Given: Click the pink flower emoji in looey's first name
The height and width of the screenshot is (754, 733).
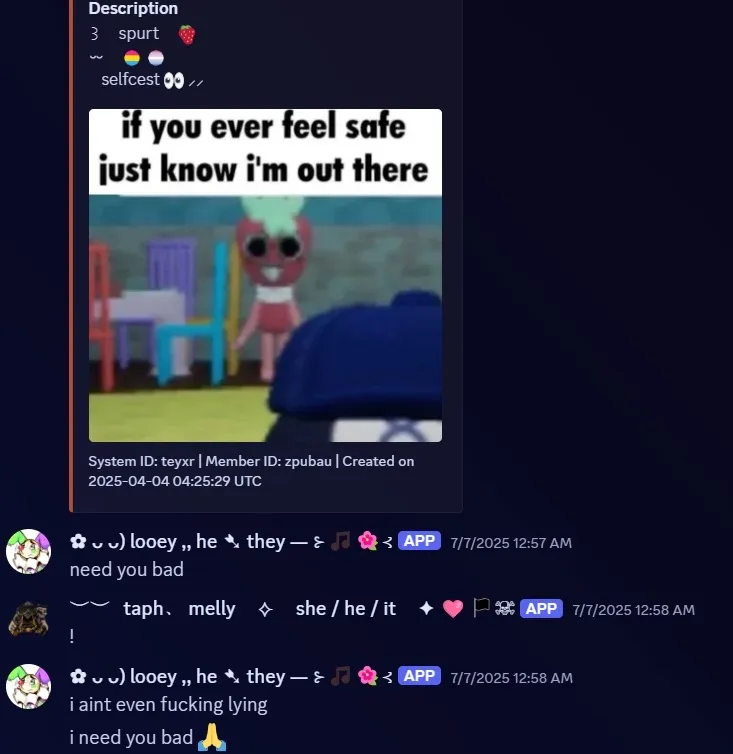Looking at the screenshot, I should tap(367, 541).
